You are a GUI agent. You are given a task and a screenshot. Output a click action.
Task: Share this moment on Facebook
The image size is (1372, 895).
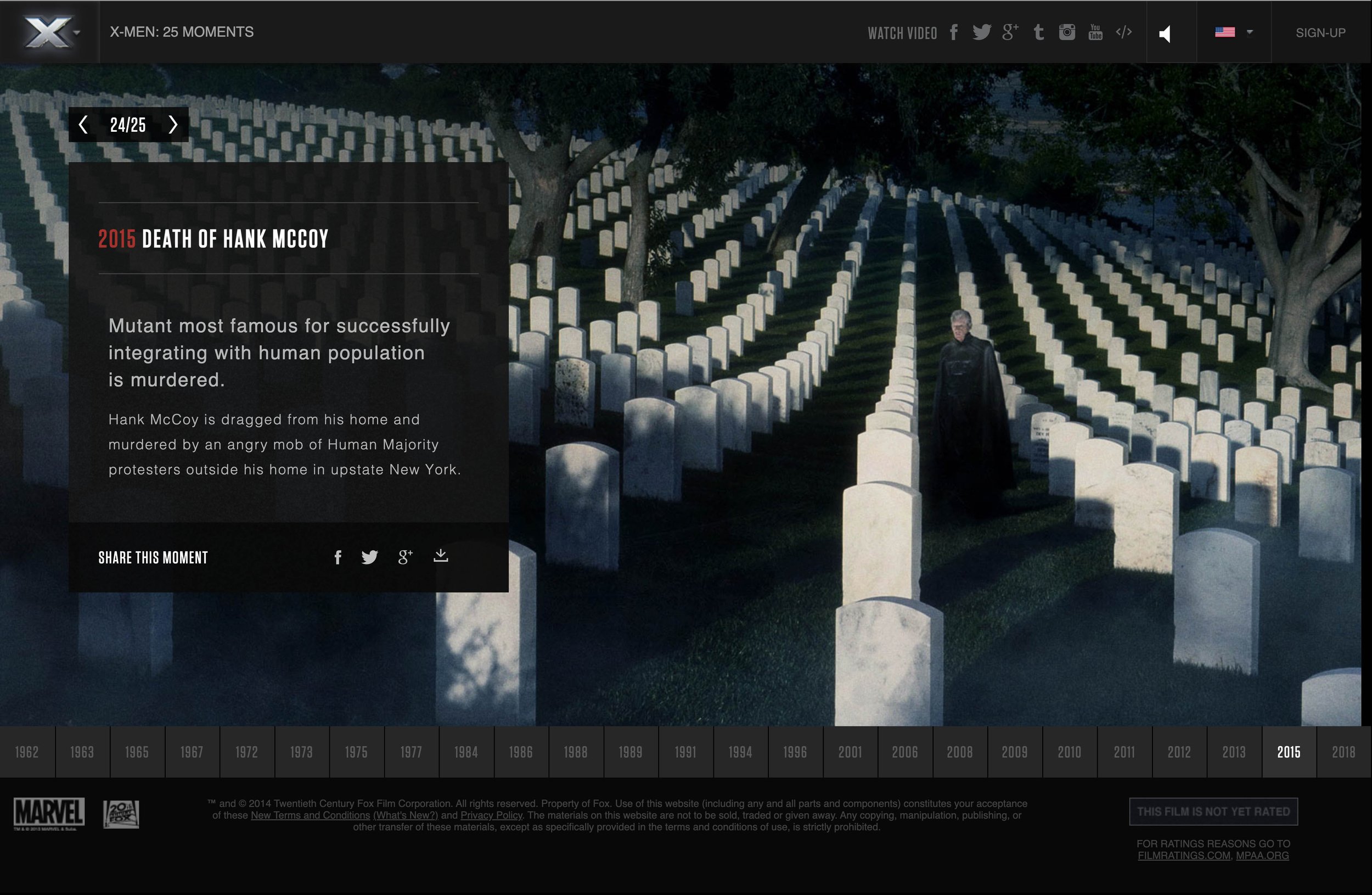338,557
